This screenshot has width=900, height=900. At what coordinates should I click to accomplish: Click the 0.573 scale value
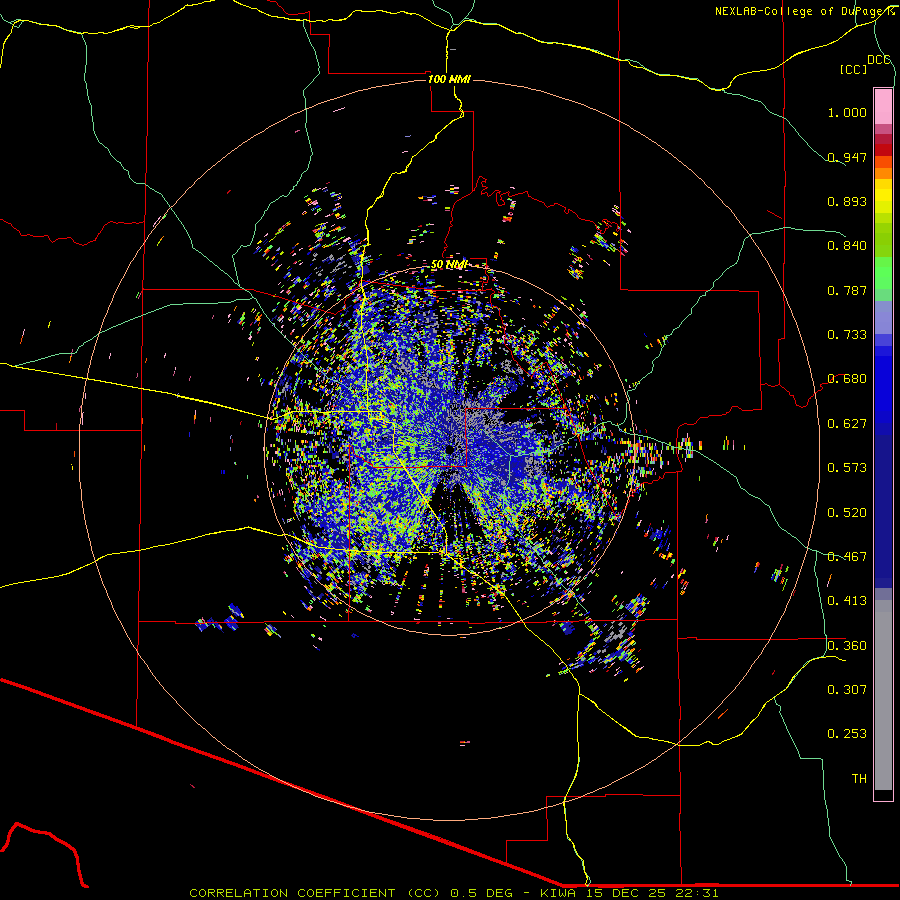click(847, 468)
